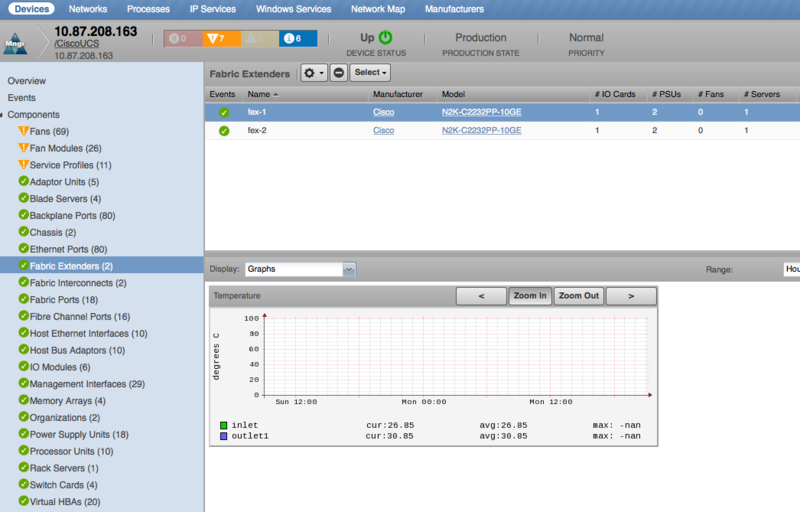Click the green check beside Fabric Extenders
The image size is (800, 512).
pos(23,265)
